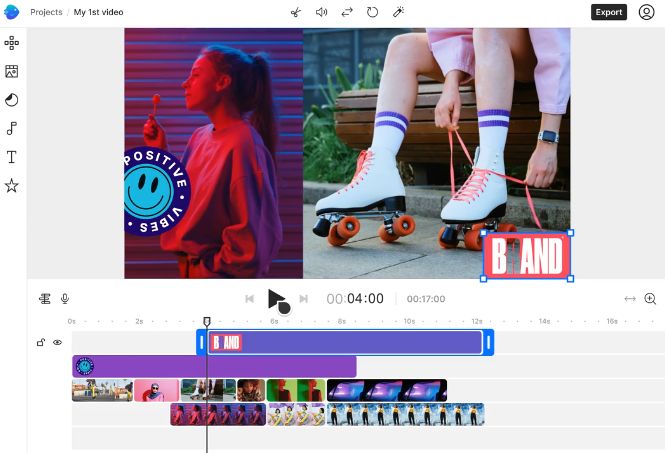
Task: Click the Export button
Action: coord(609,12)
